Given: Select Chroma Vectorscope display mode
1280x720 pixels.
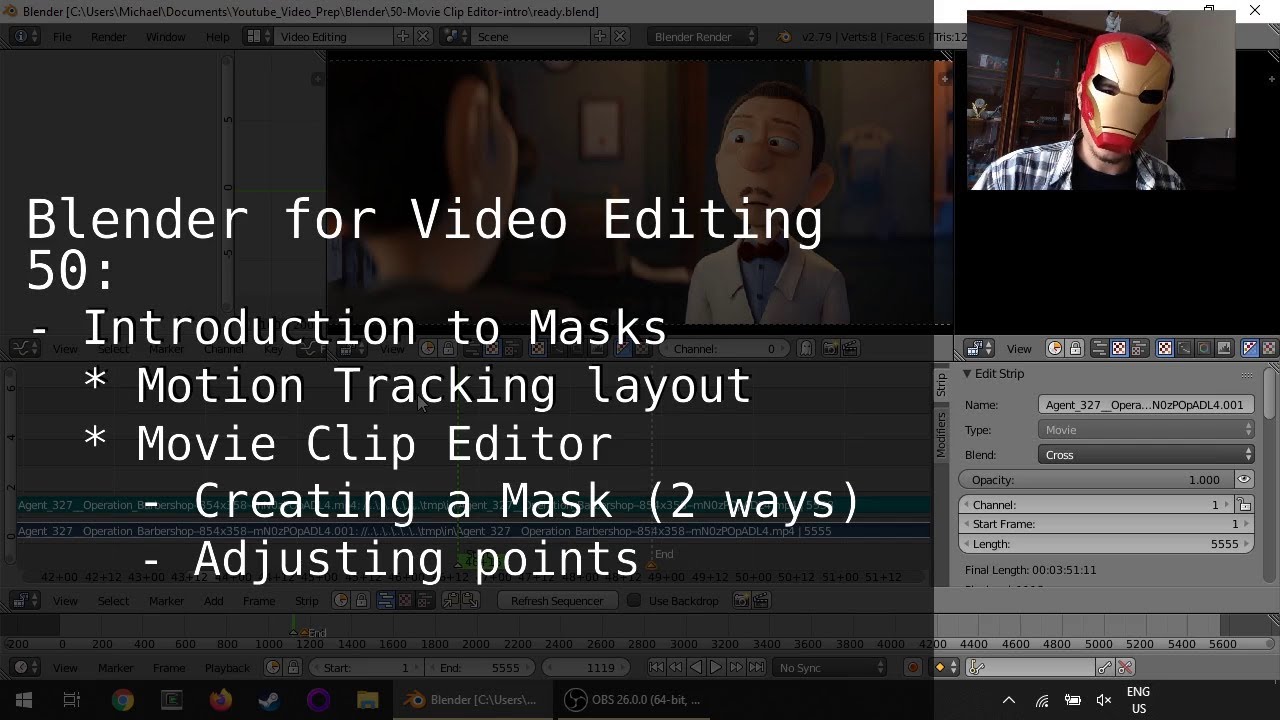Looking at the screenshot, I should [x=1204, y=348].
